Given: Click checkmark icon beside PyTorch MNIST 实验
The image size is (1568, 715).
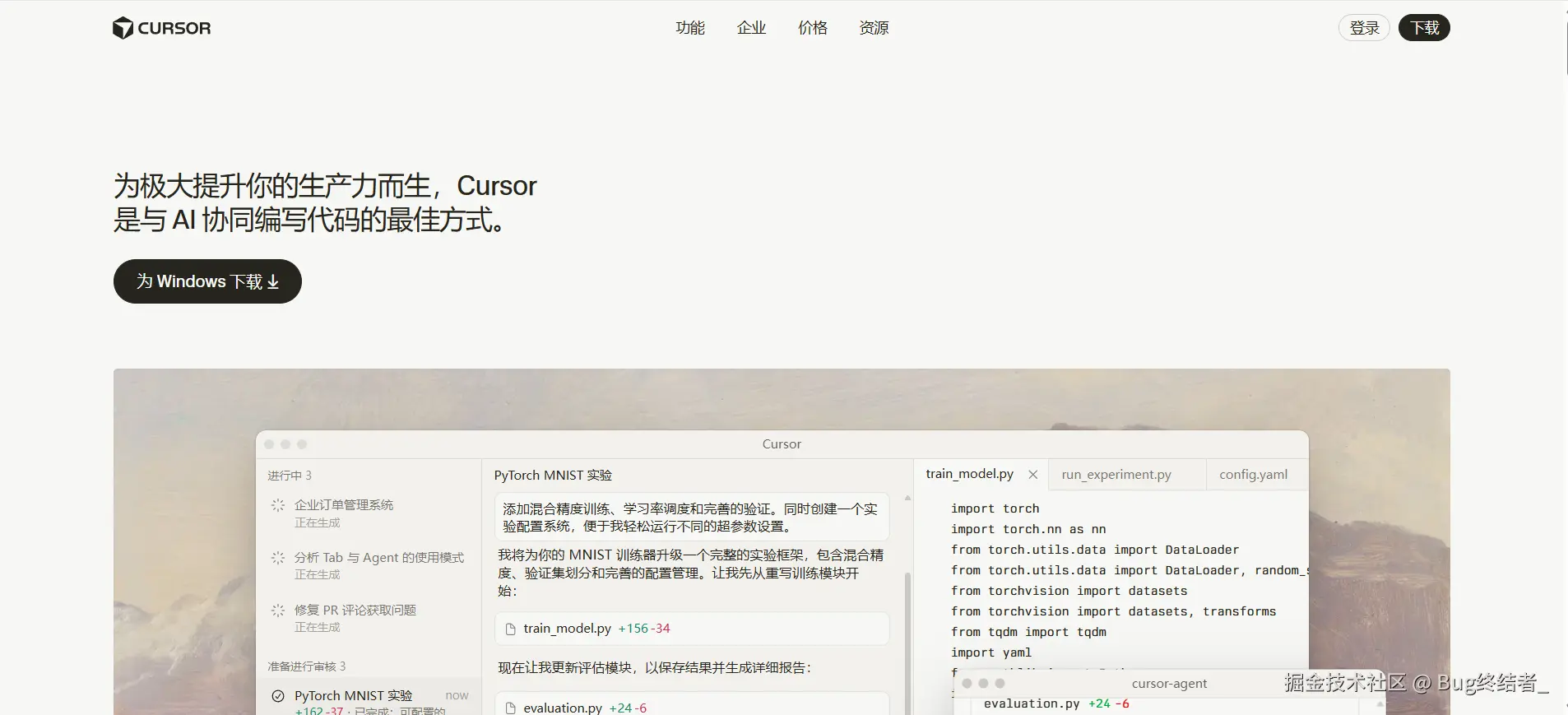Looking at the screenshot, I should tap(278, 696).
